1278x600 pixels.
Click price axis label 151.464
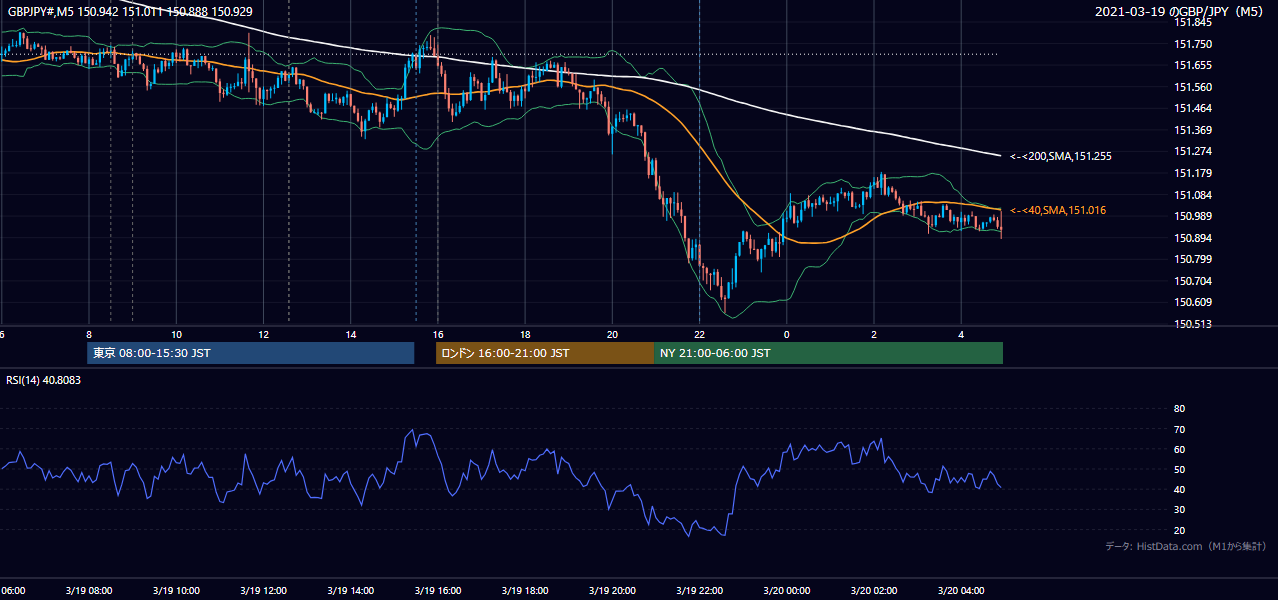click(x=1193, y=108)
